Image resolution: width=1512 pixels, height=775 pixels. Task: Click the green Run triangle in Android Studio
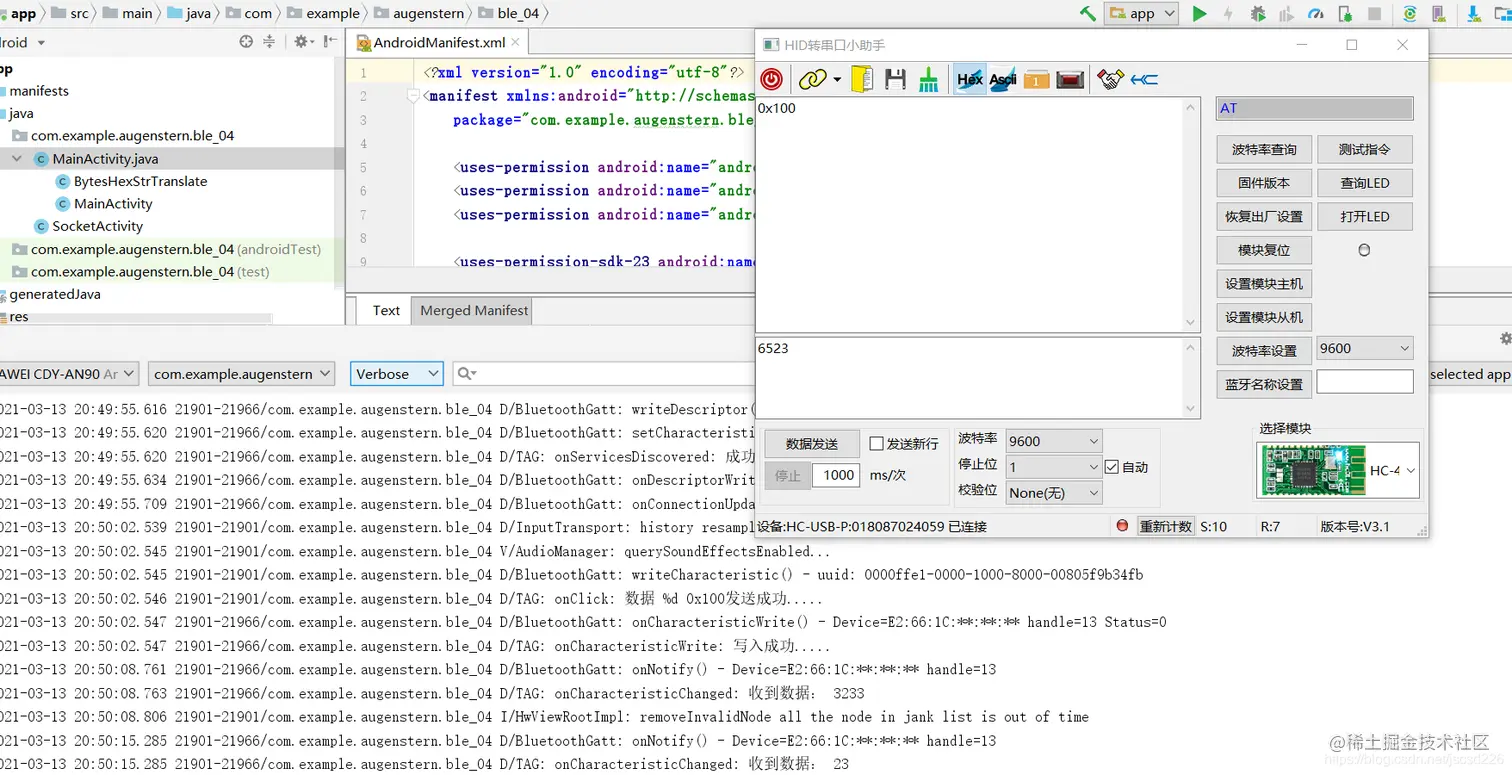point(1199,13)
